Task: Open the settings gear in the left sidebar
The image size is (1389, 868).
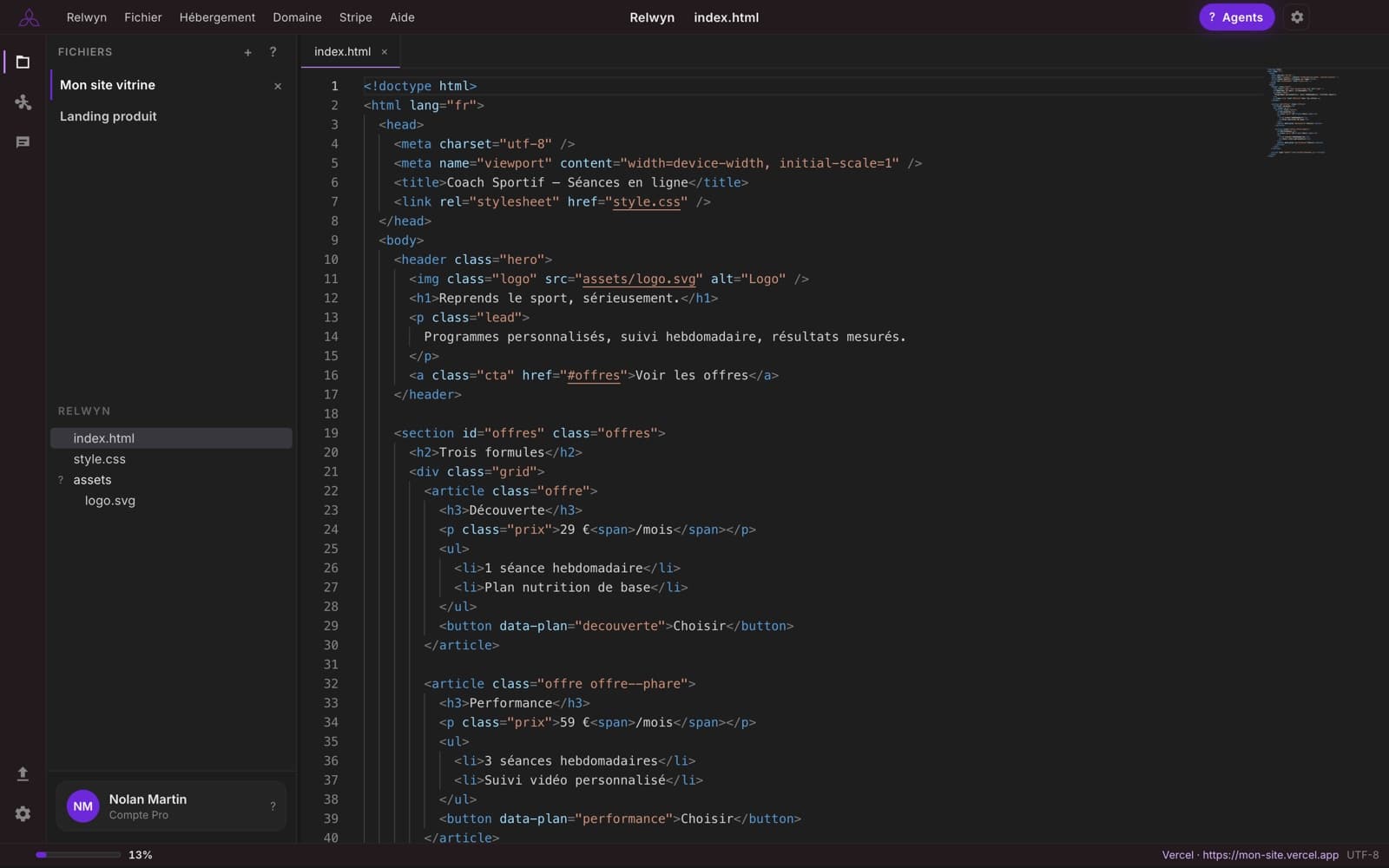Action: 23,813
